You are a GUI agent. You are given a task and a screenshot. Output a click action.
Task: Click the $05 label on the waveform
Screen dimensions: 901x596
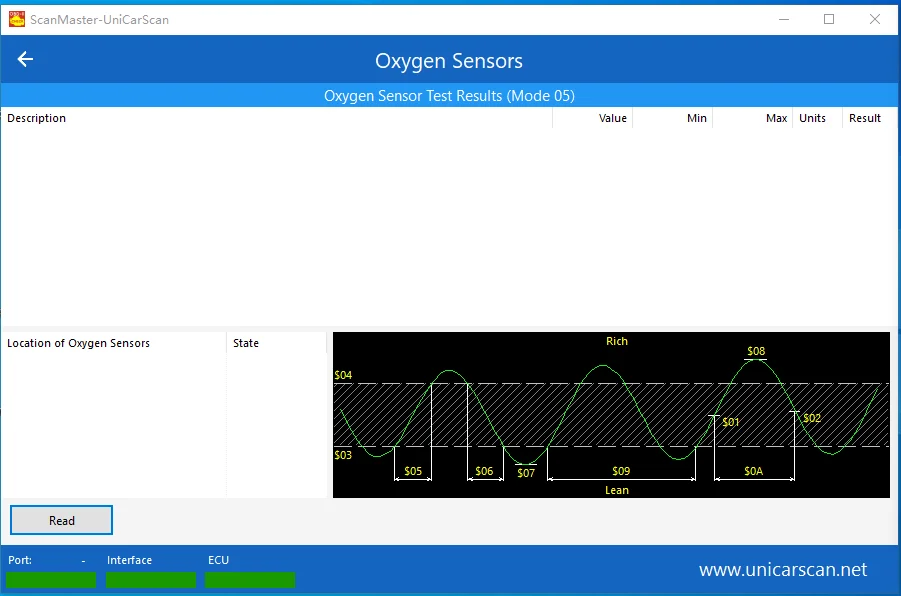[413, 471]
